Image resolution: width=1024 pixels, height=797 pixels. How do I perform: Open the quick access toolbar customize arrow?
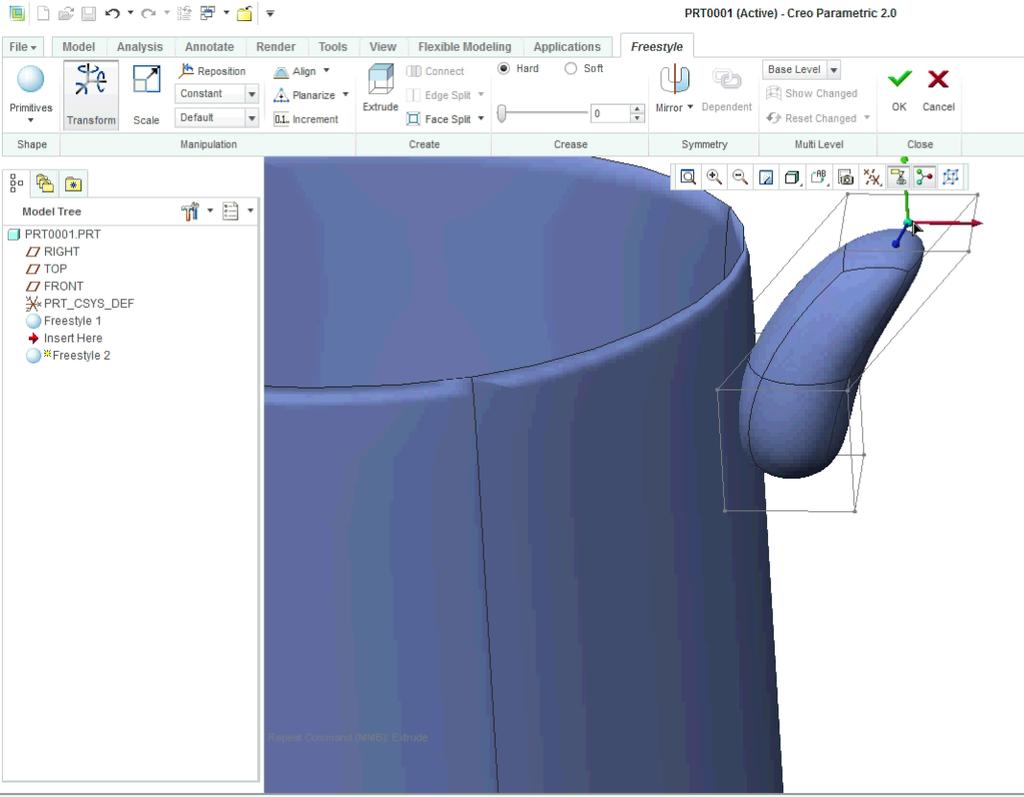(270, 13)
